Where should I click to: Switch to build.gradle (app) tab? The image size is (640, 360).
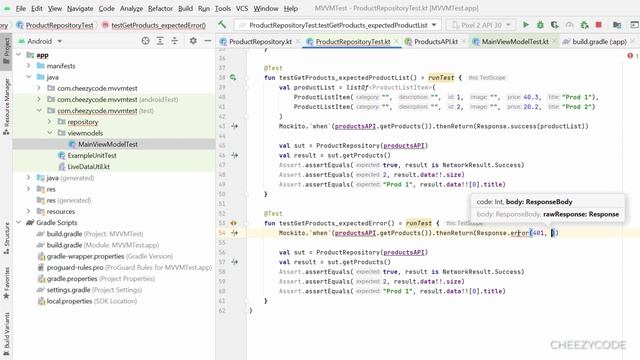[x=599, y=42]
